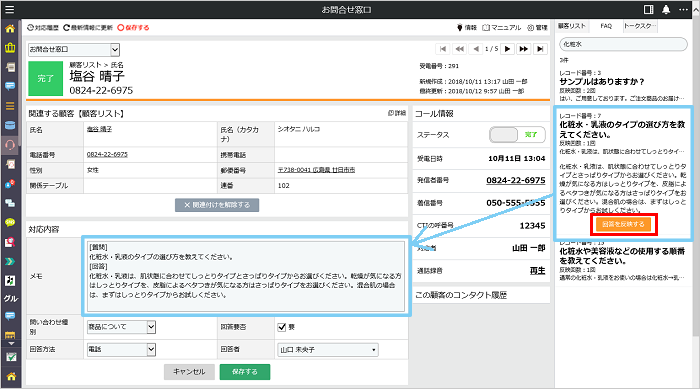The height and width of the screenshot is (389, 700).
Task: Open the グル sidebar icon
Action: click(10, 298)
